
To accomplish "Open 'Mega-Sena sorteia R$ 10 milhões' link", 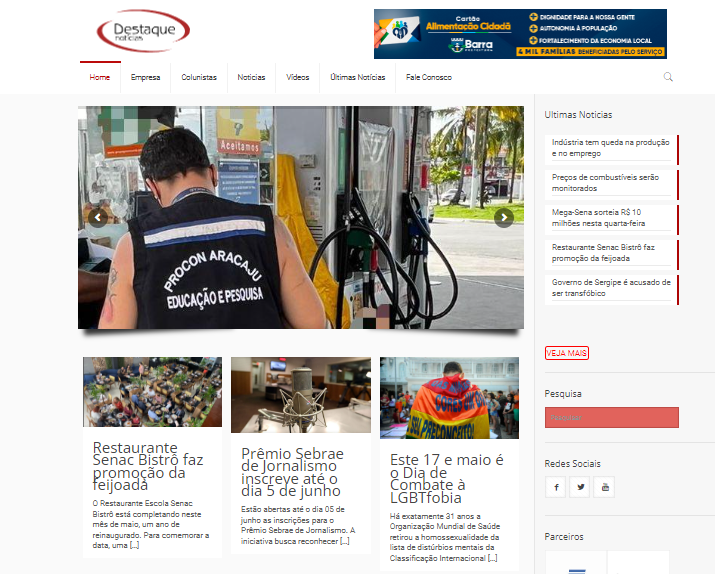I will pos(598,217).
